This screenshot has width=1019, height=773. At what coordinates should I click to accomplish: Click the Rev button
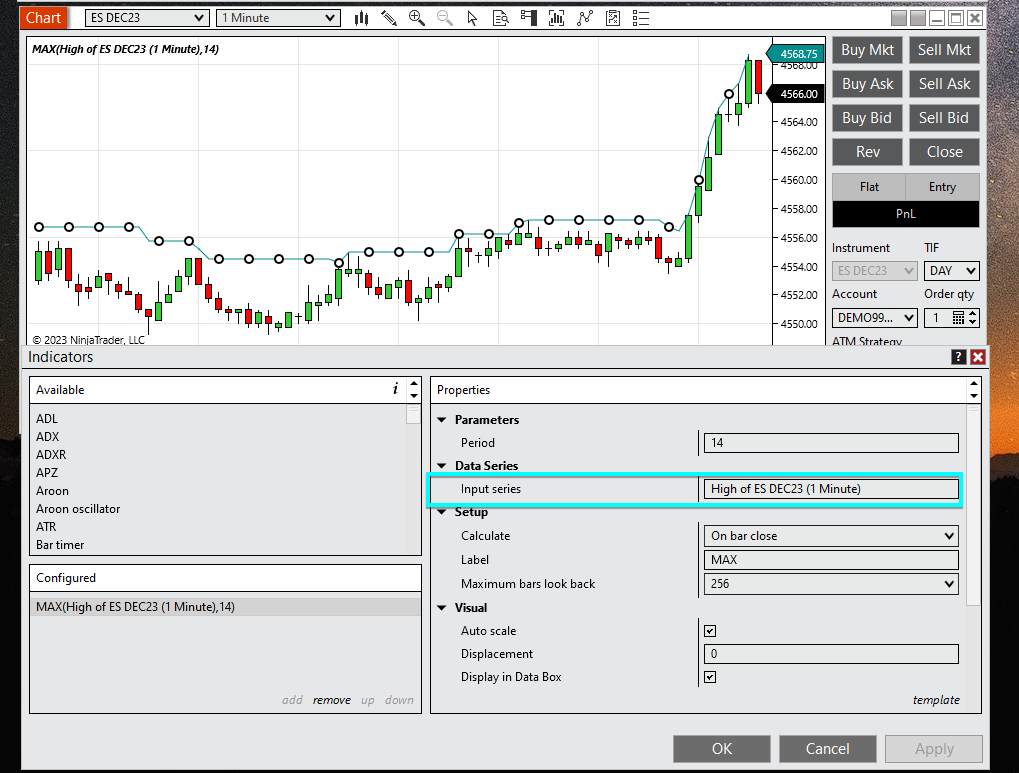867,151
